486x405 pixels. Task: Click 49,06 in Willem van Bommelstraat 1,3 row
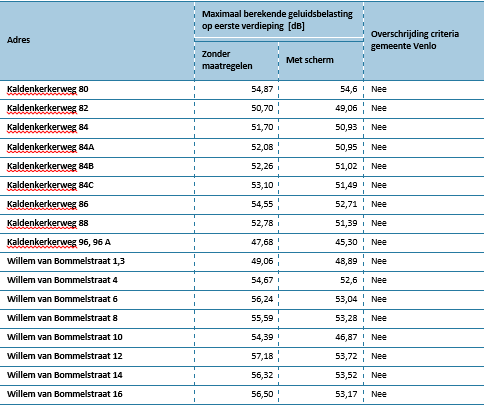[x=262, y=261]
